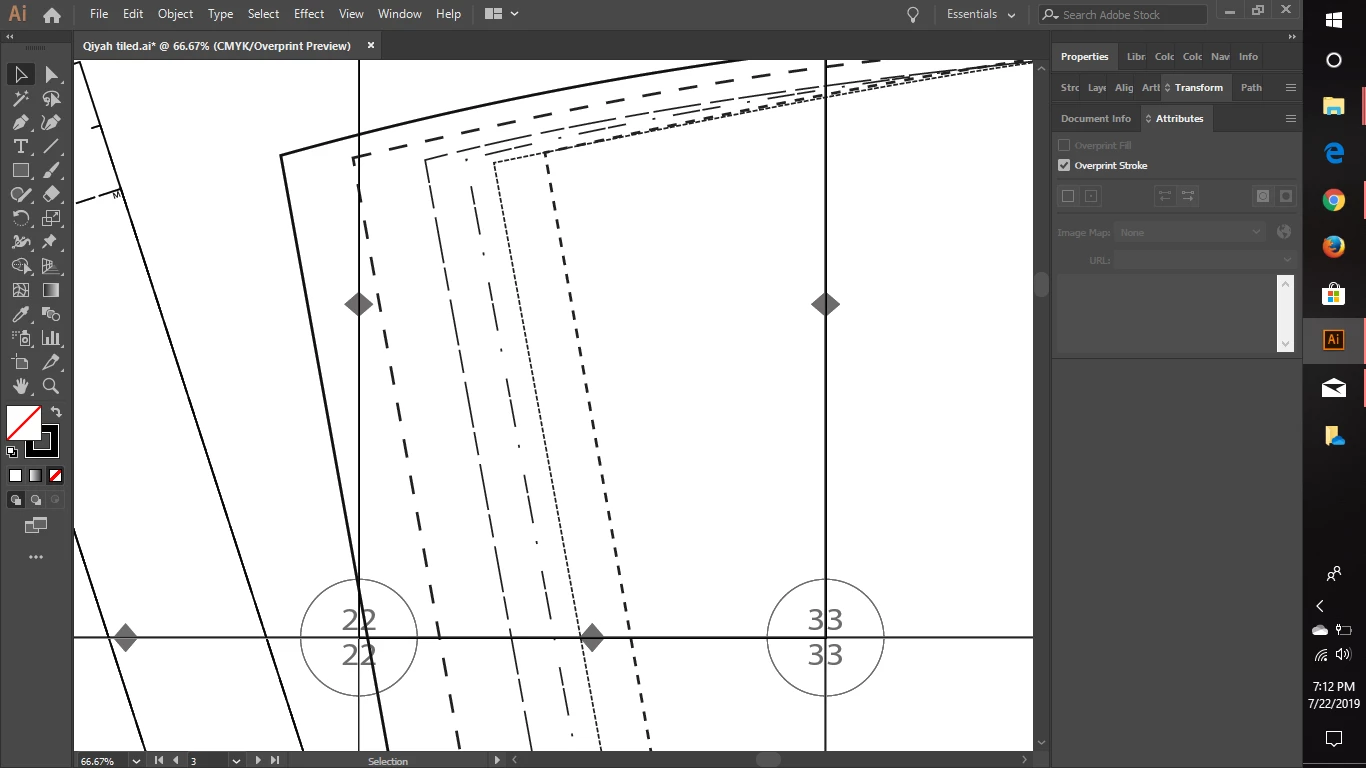Reset to default fill and stroke
1366x768 pixels.
12,452
